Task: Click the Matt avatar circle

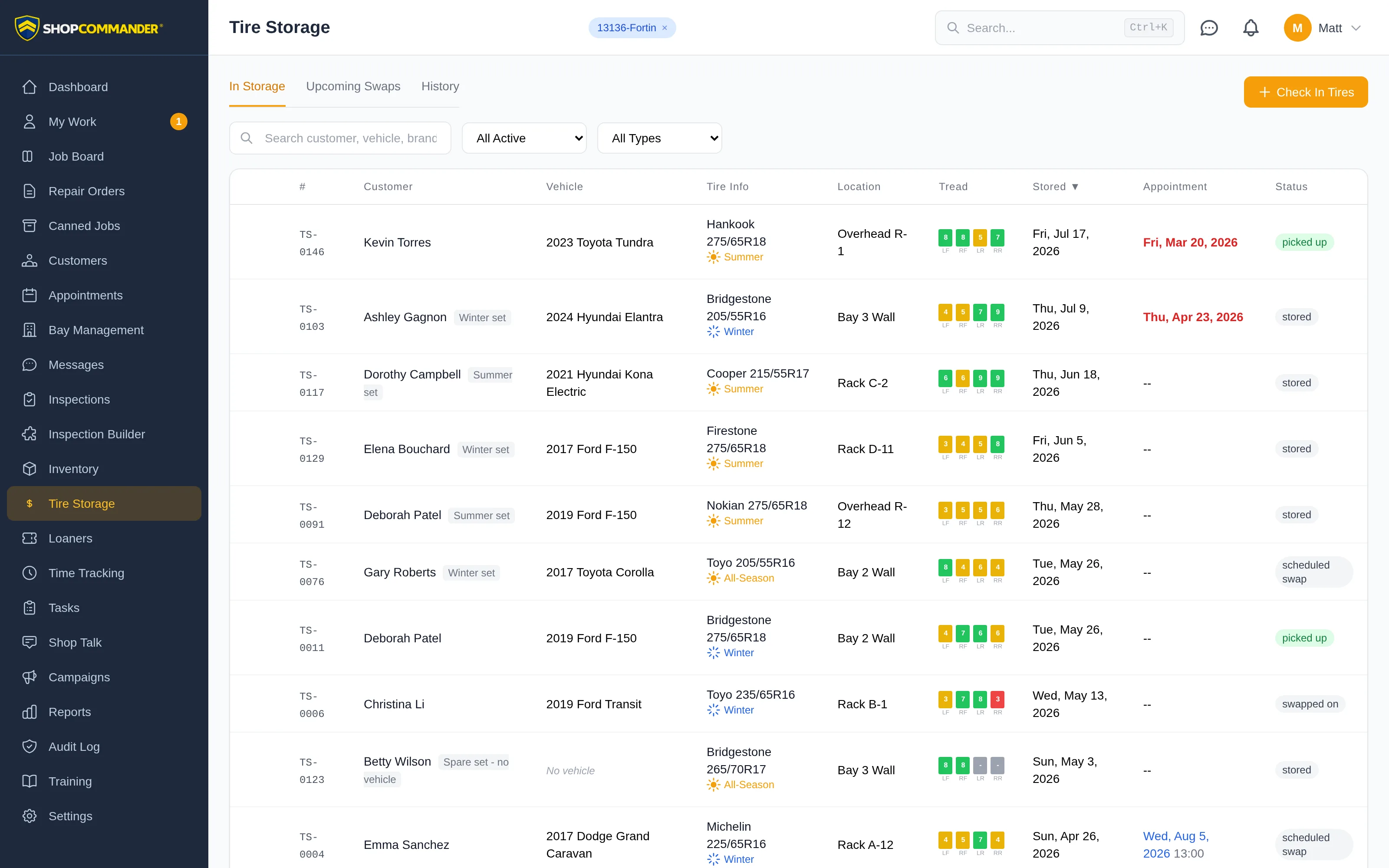Action: click(x=1297, y=27)
